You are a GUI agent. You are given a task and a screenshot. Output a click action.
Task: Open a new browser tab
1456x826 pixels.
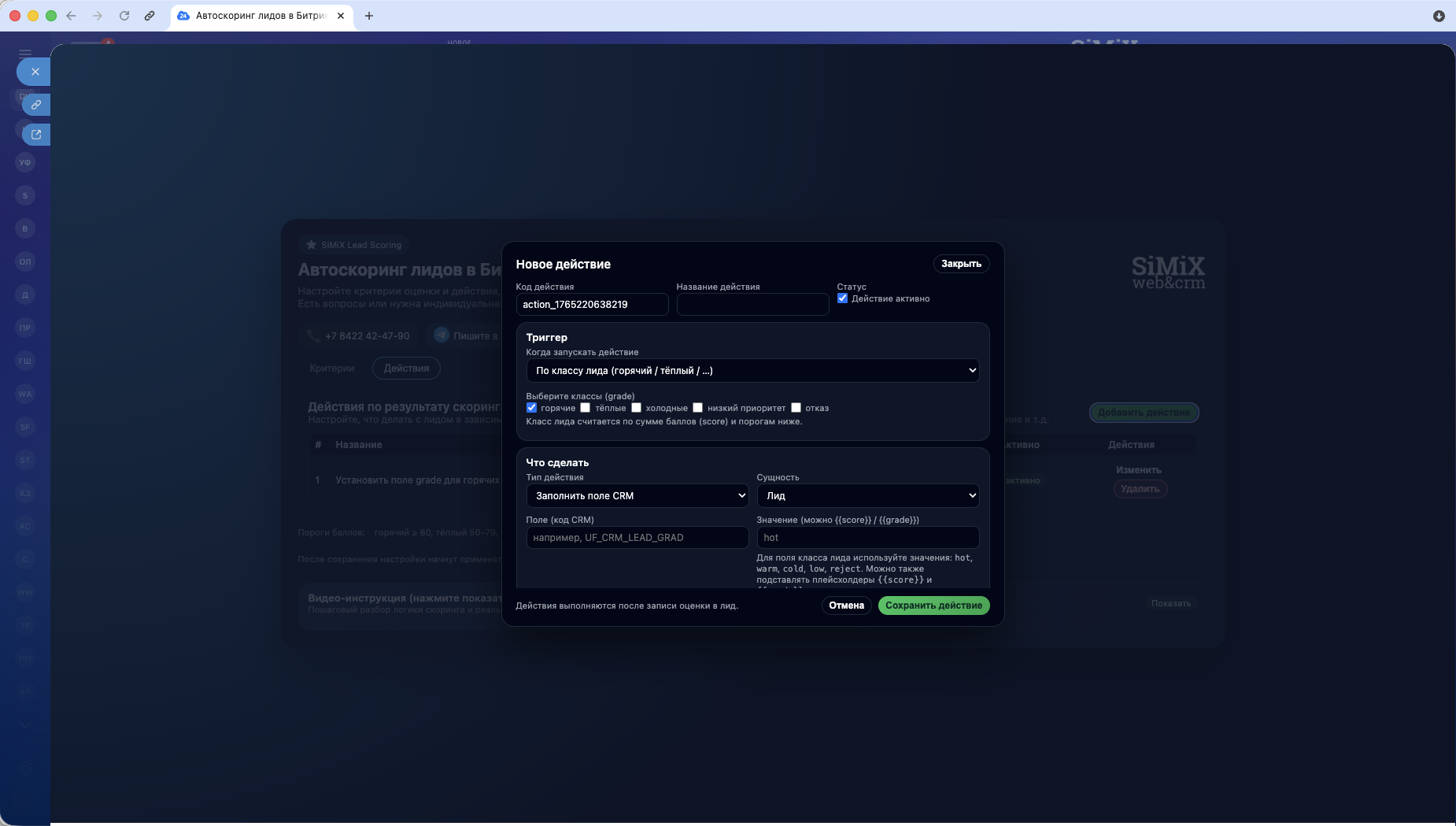click(369, 16)
